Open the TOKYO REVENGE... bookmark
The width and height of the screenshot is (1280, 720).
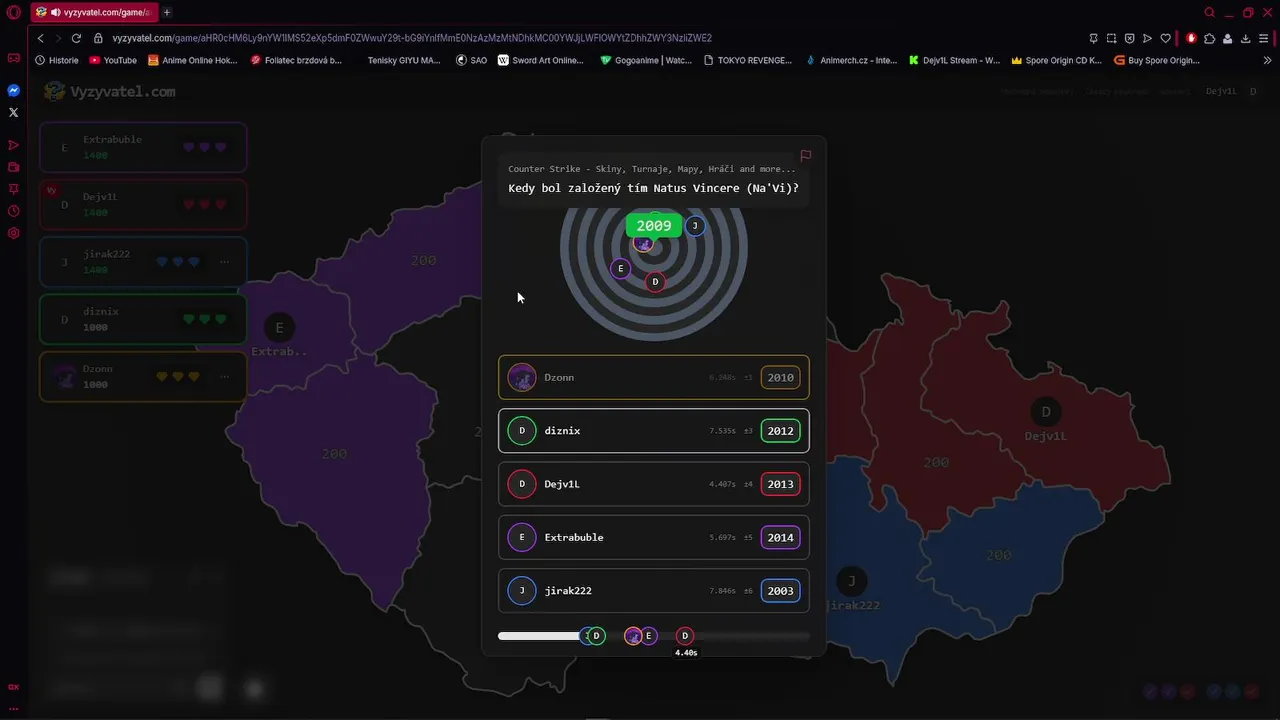(748, 60)
